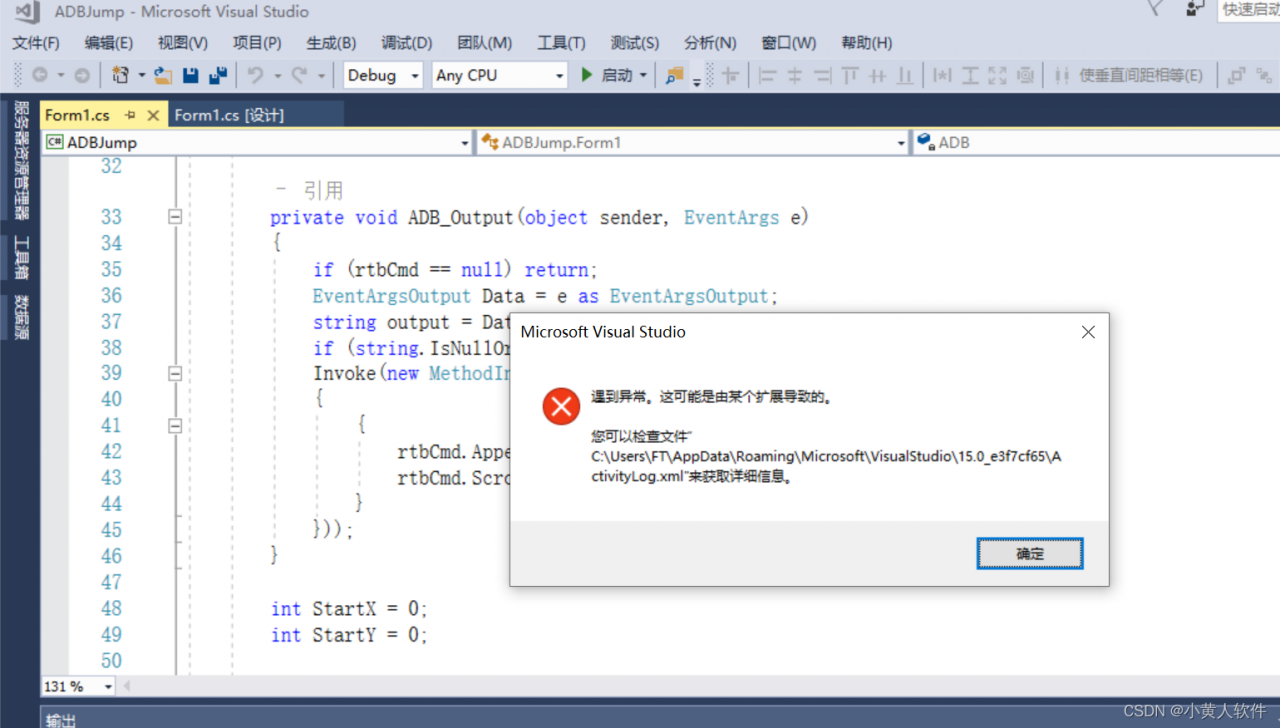
Task: Open the Debug configuration dropdown
Action: (x=383, y=75)
